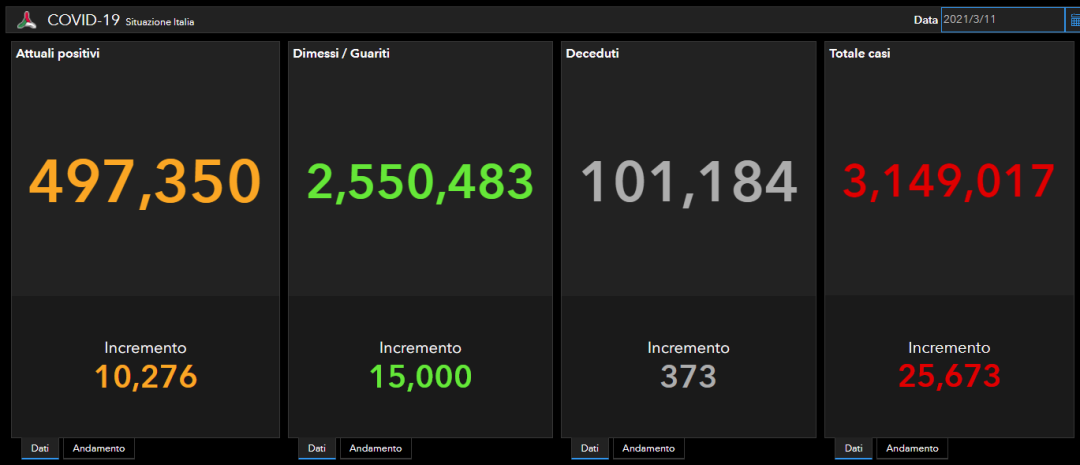Click the Protezione Civile logo icon

point(26,20)
